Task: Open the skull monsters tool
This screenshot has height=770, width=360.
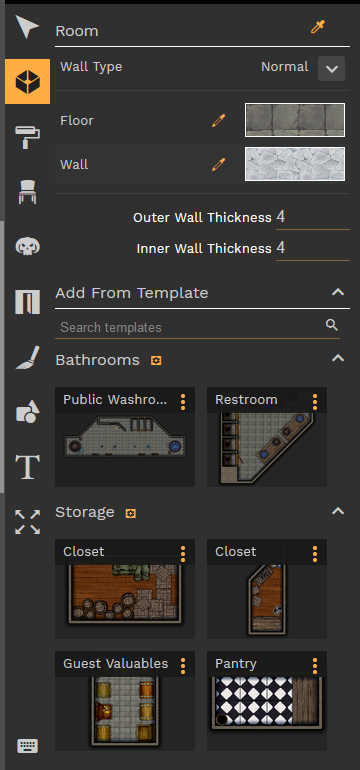Action: pyautogui.click(x=28, y=246)
